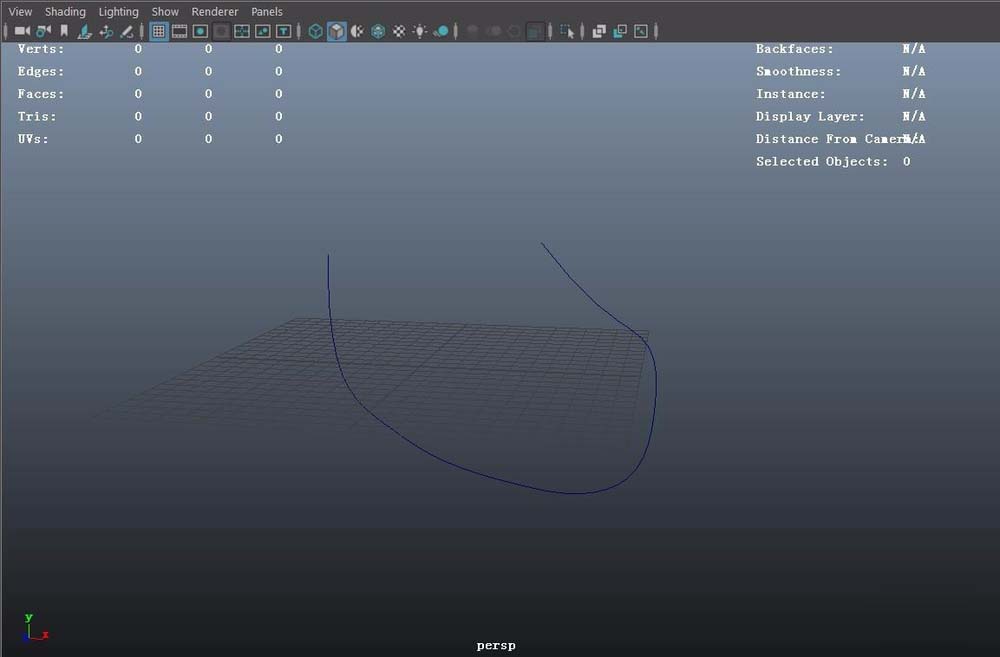1000x657 pixels.
Task: Click the Select Camera icon
Action: click(x=22, y=31)
